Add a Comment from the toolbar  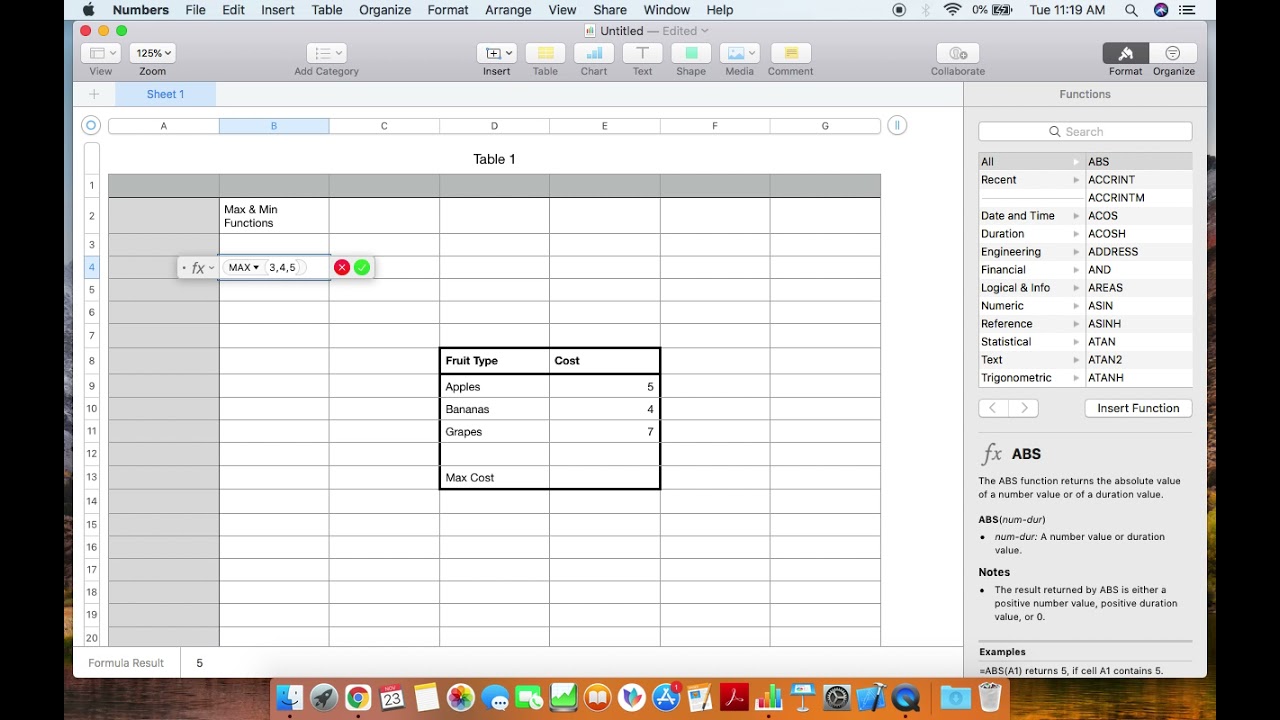click(790, 53)
